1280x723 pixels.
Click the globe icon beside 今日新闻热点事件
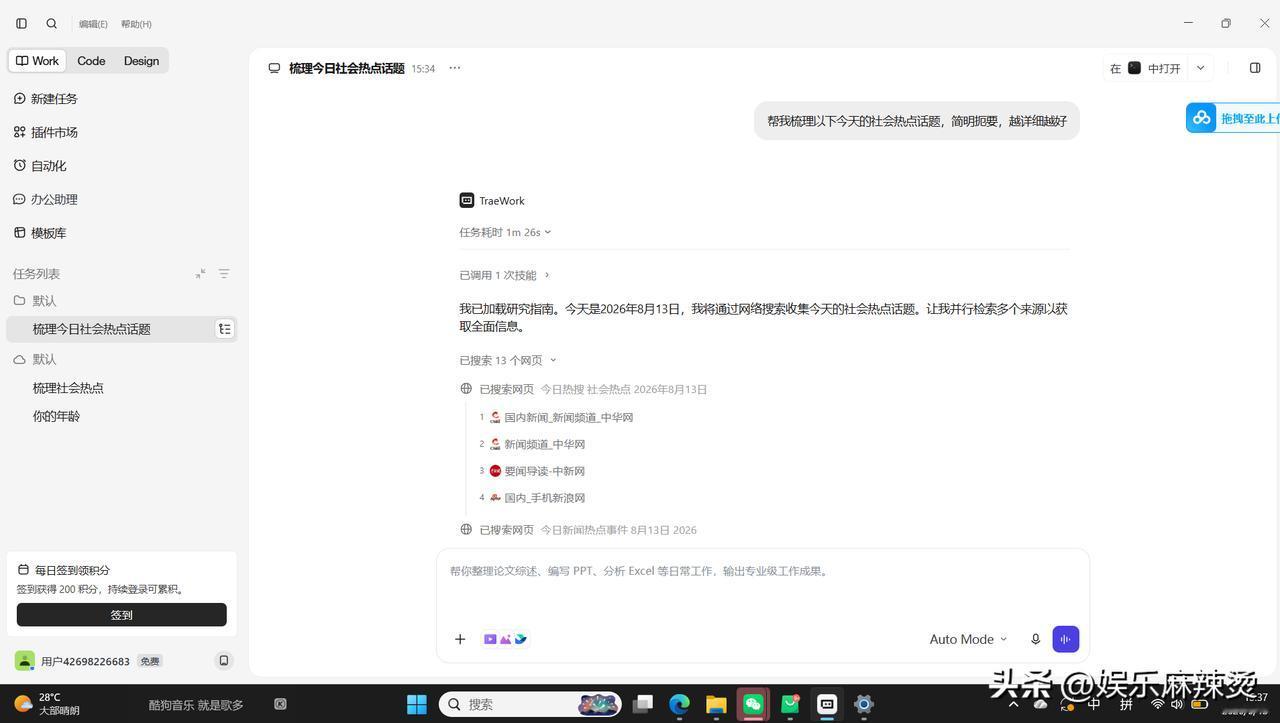(x=466, y=529)
